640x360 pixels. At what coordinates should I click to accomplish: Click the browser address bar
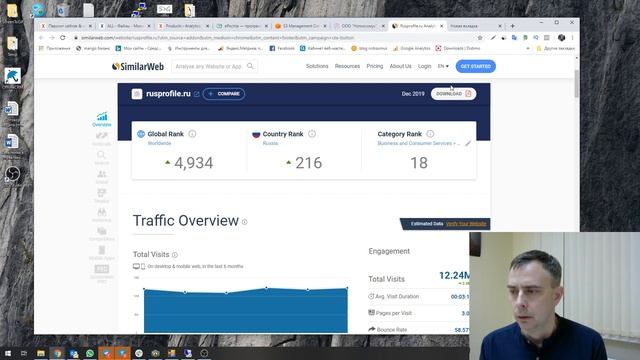pyautogui.click(x=273, y=38)
